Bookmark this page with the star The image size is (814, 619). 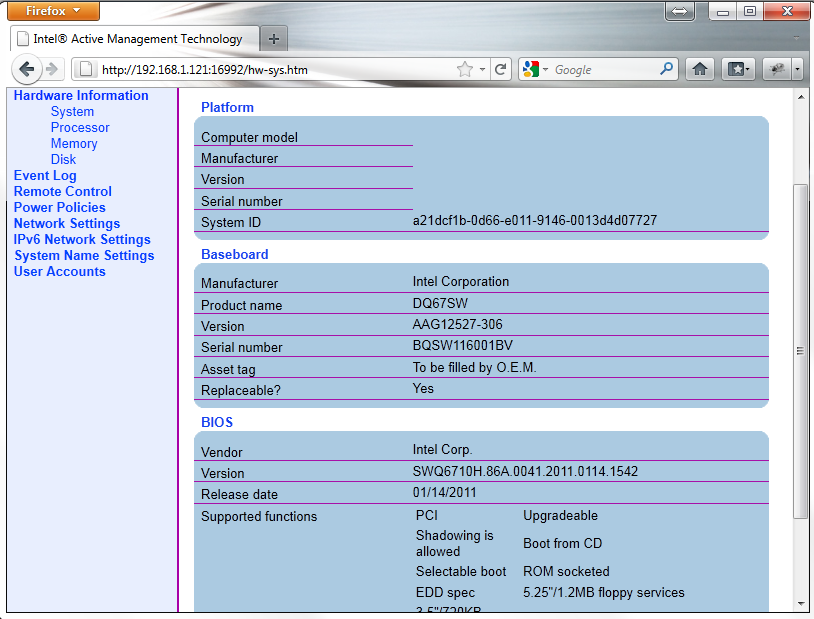(465, 69)
